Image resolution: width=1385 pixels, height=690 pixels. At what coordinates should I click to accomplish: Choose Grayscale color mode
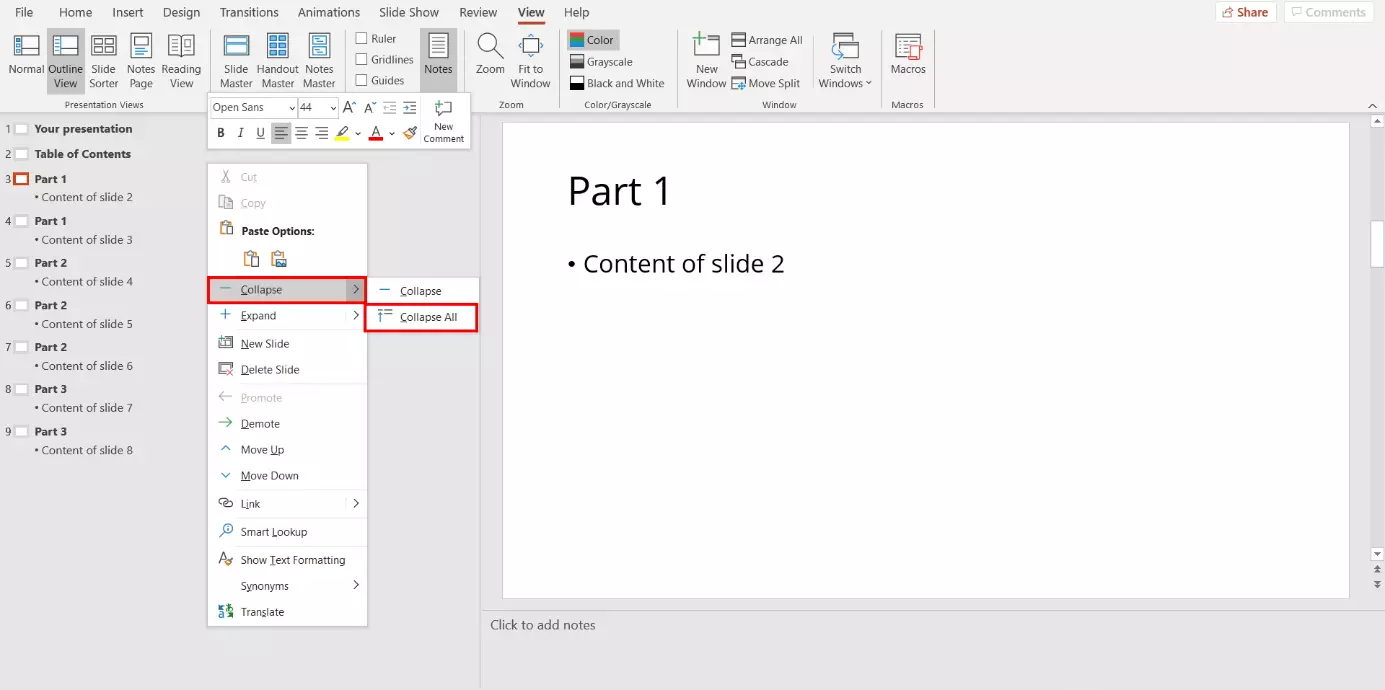click(608, 62)
